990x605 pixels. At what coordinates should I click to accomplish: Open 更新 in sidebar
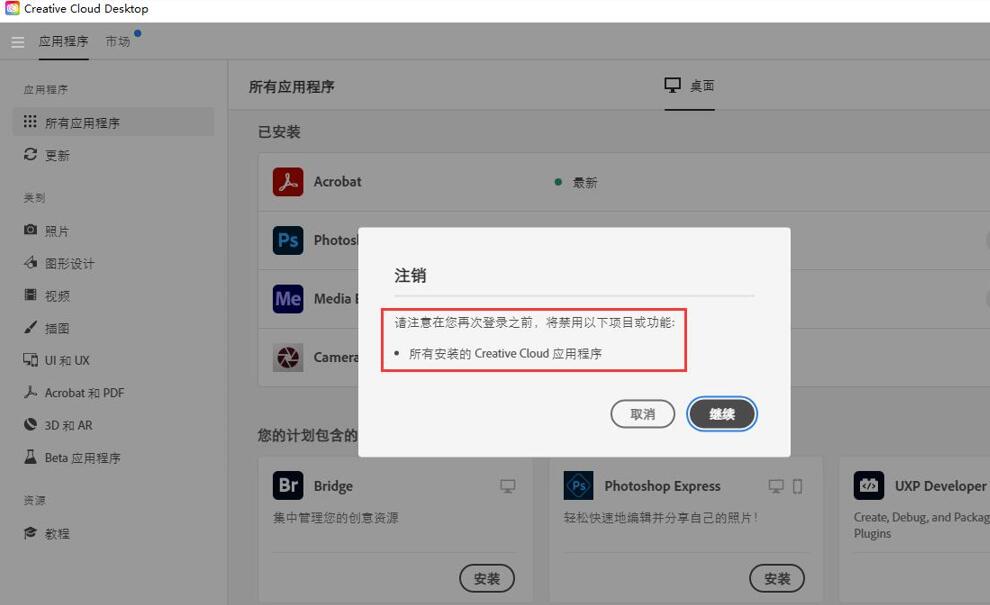pyautogui.click(x=57, y=155)
